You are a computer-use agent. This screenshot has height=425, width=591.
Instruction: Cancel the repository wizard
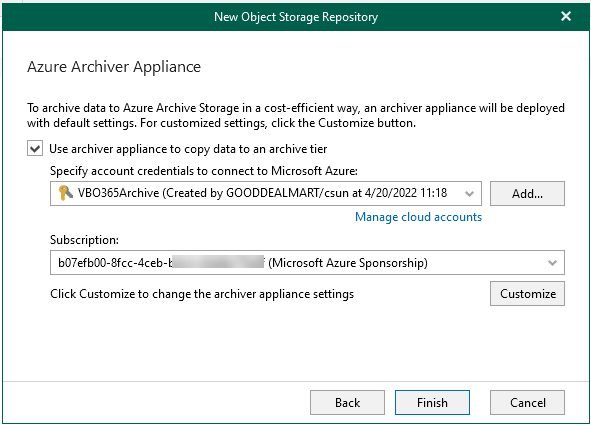pyautogui.click(x=527, y=402)
